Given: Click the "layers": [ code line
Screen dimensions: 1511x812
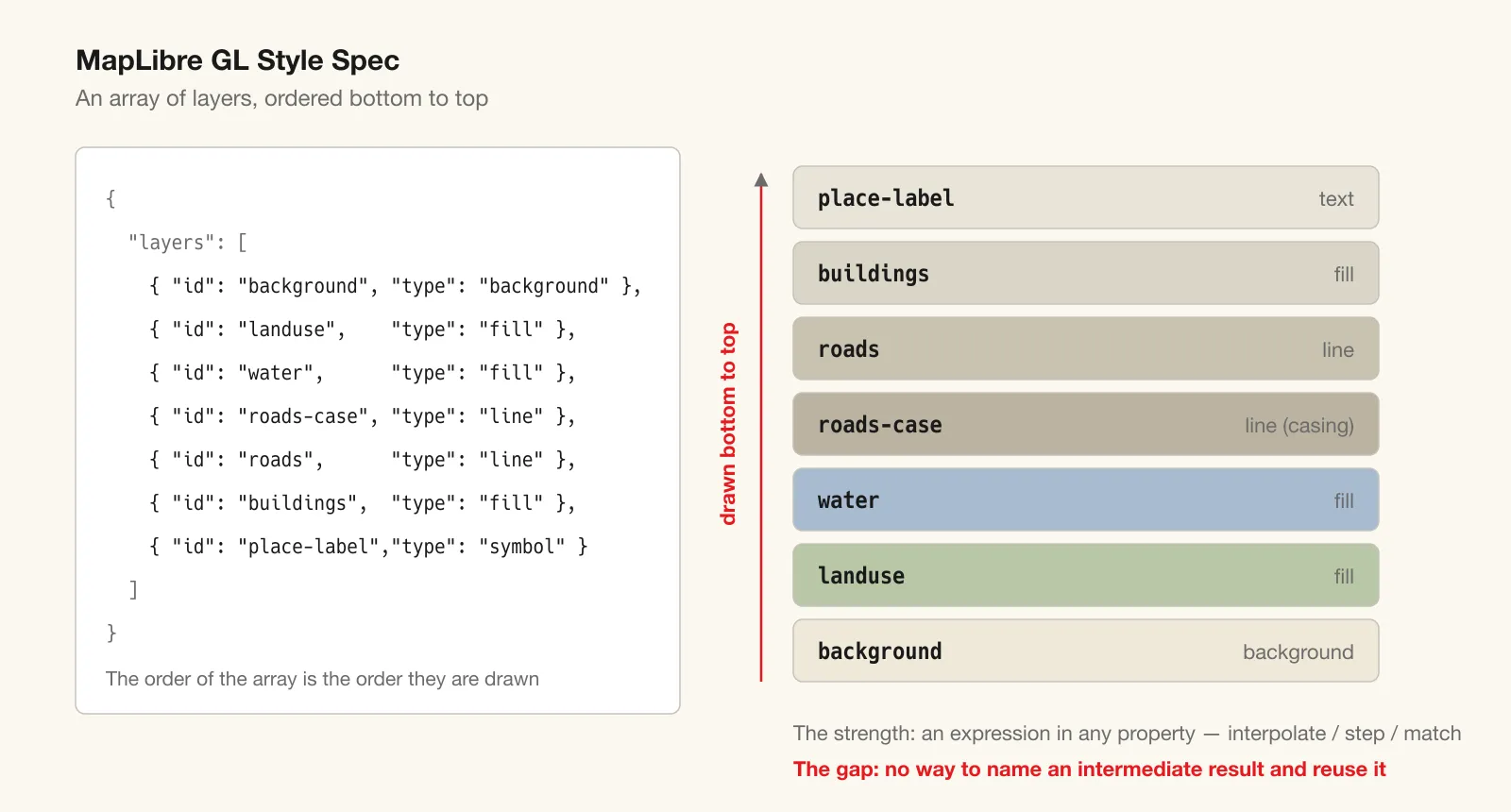Looking at the screenshot, I should coord(188,243).
